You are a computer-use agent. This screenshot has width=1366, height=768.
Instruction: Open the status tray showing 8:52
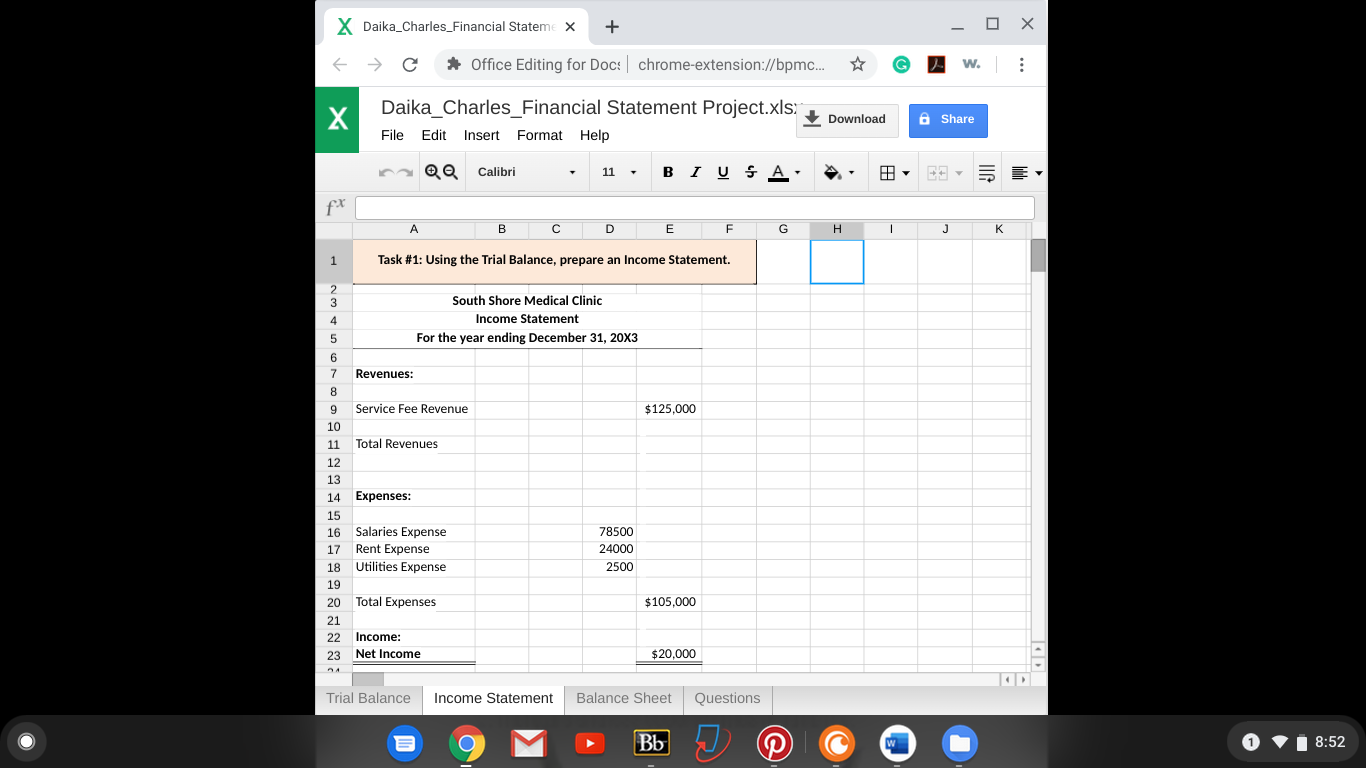pos(1293,742)
